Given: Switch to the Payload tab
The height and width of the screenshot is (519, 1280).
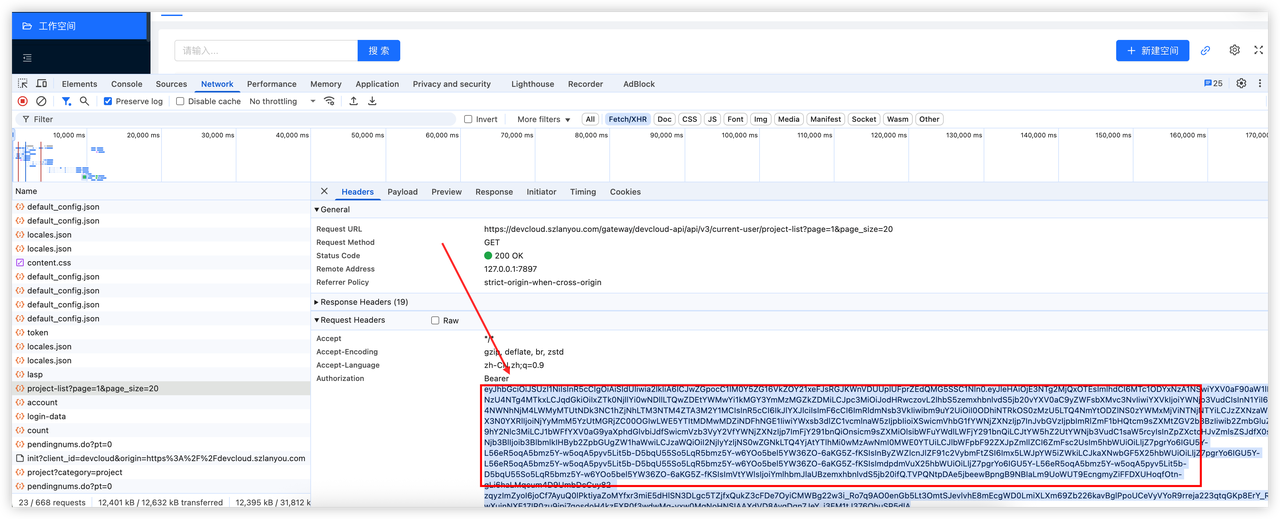Looking at the screenshot, I should 402,192.
